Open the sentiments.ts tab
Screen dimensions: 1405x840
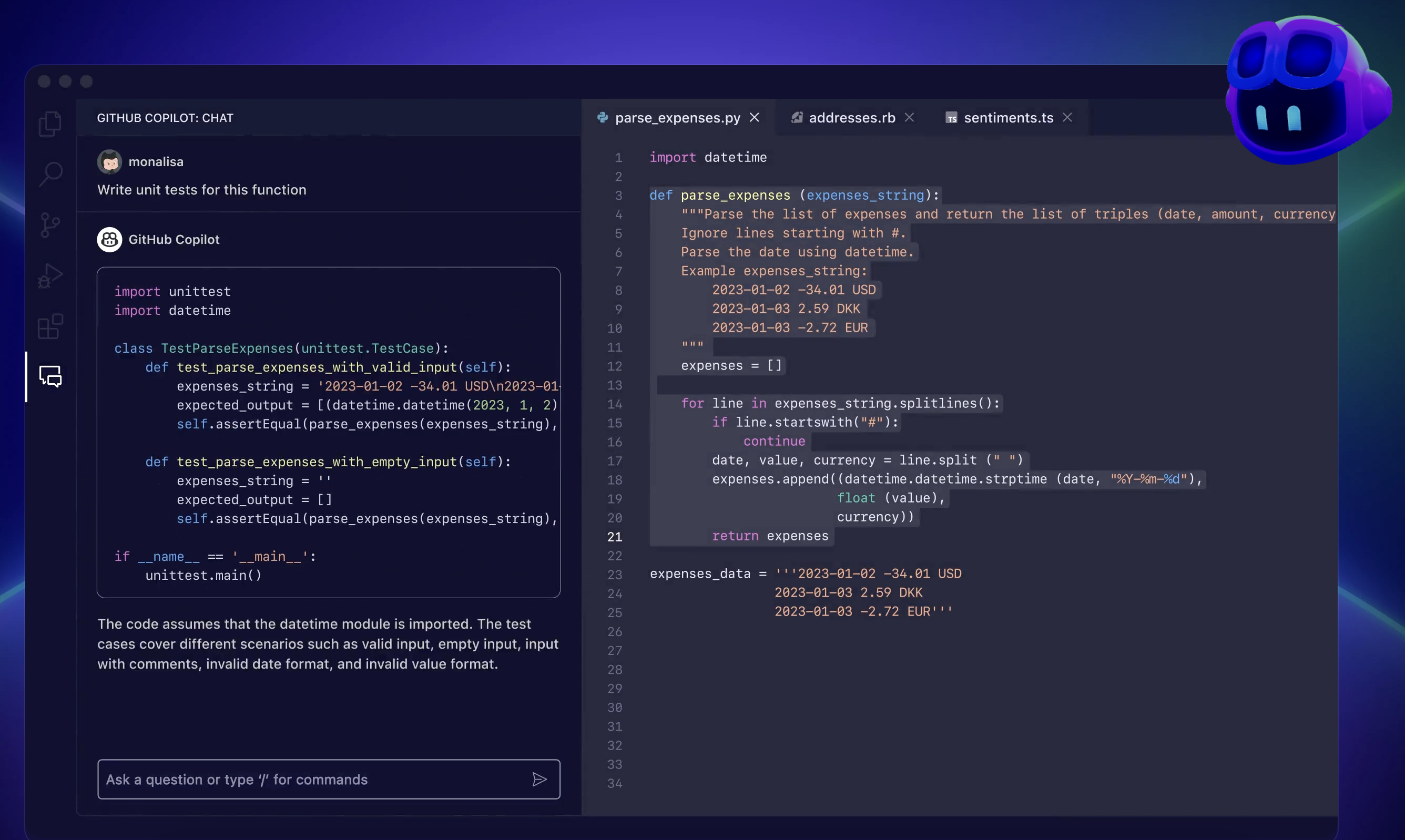tap(1007, 118)
